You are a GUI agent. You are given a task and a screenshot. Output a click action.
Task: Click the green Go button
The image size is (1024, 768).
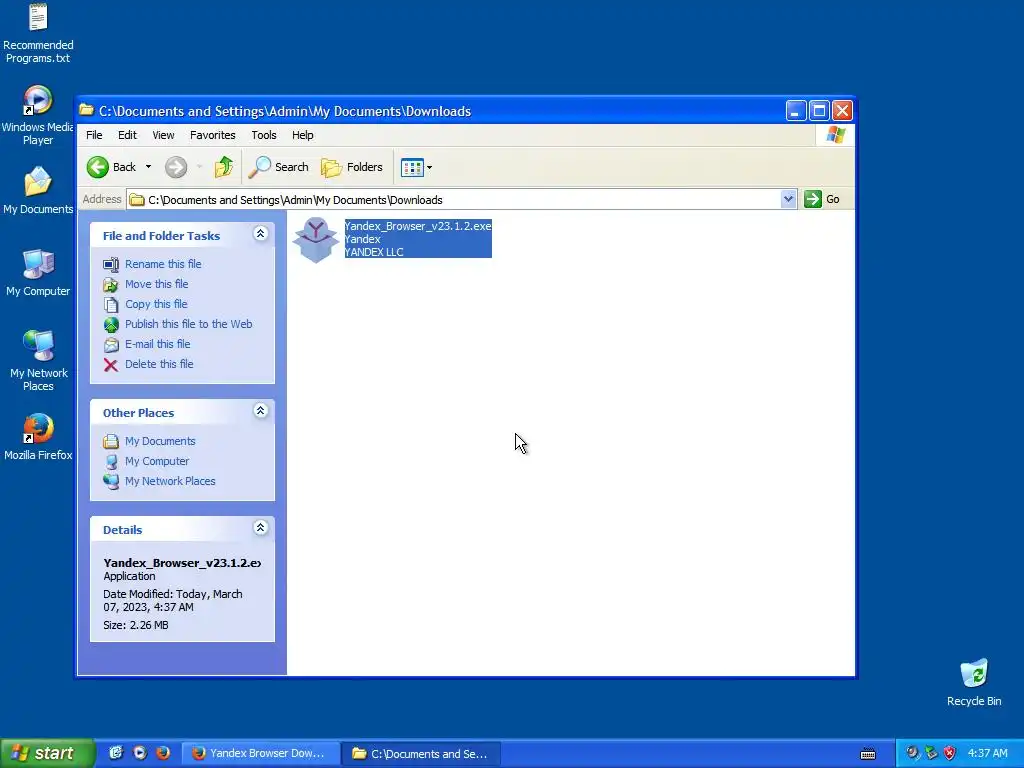(x=822, y=199)
